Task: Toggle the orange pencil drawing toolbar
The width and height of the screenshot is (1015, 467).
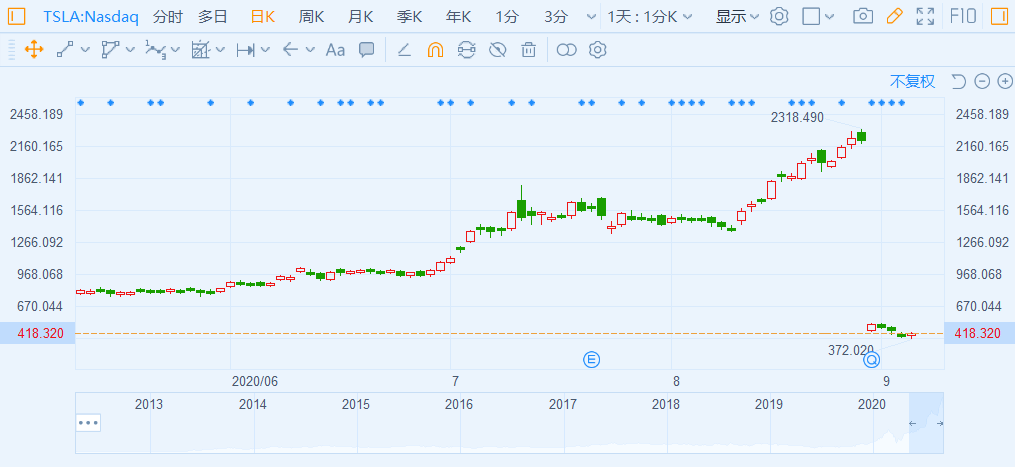Action: (x=894, y=17)
